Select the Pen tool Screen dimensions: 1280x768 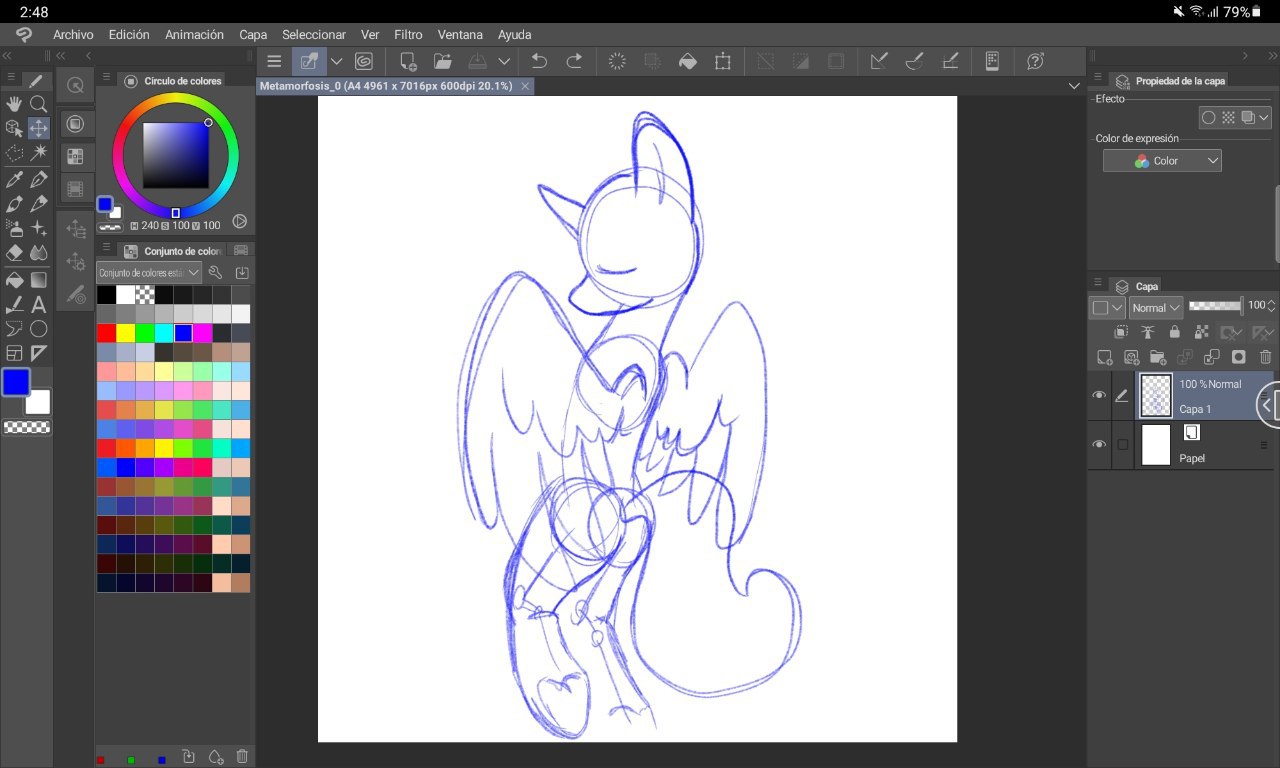click(39, 179)
